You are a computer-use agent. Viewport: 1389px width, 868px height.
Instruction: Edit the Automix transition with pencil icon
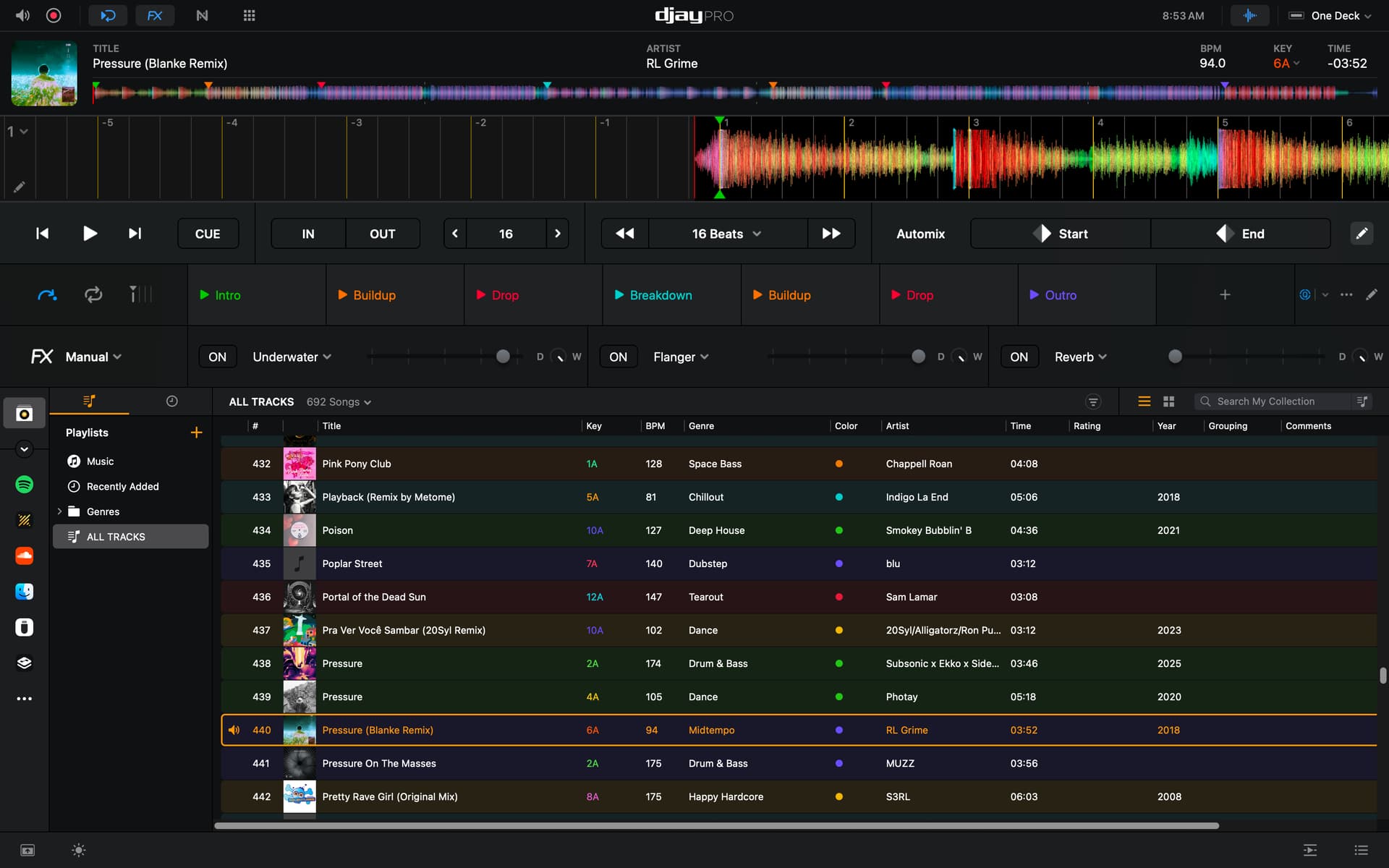pyautogui.click(x=1362, y=234)
